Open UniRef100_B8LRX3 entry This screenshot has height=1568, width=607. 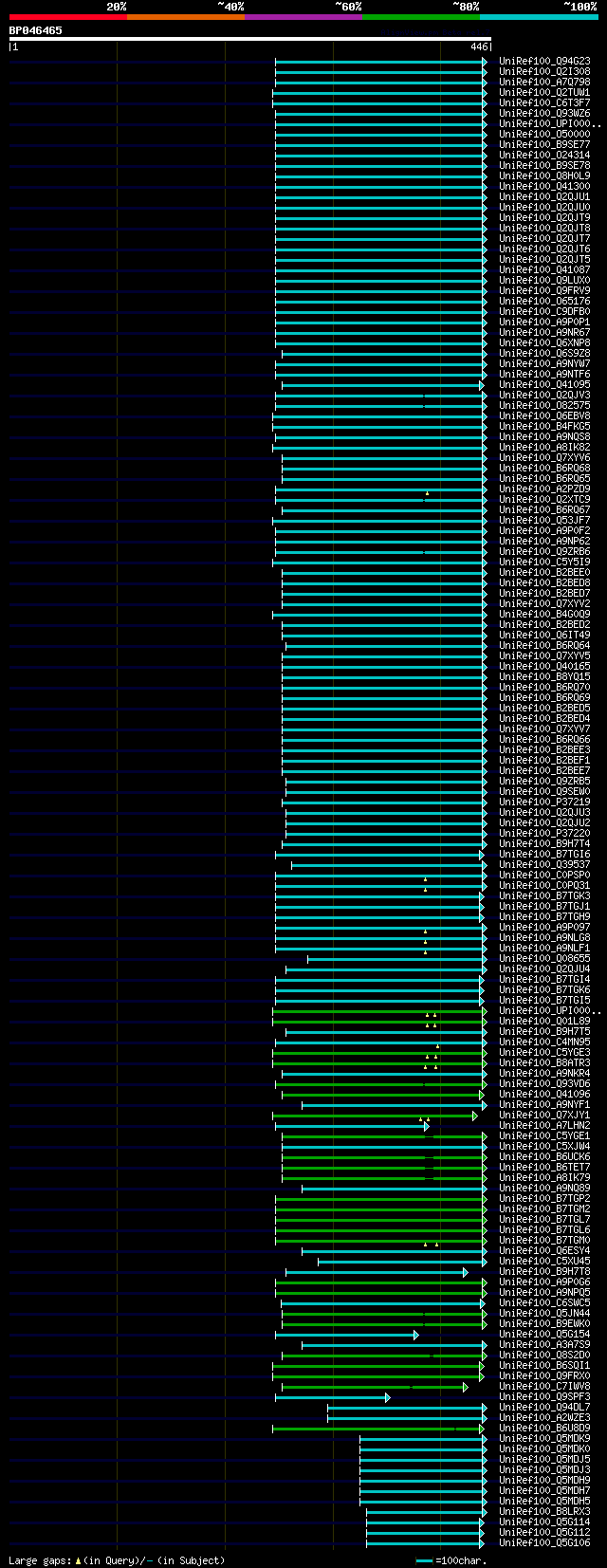click(x=544, y=1511)
